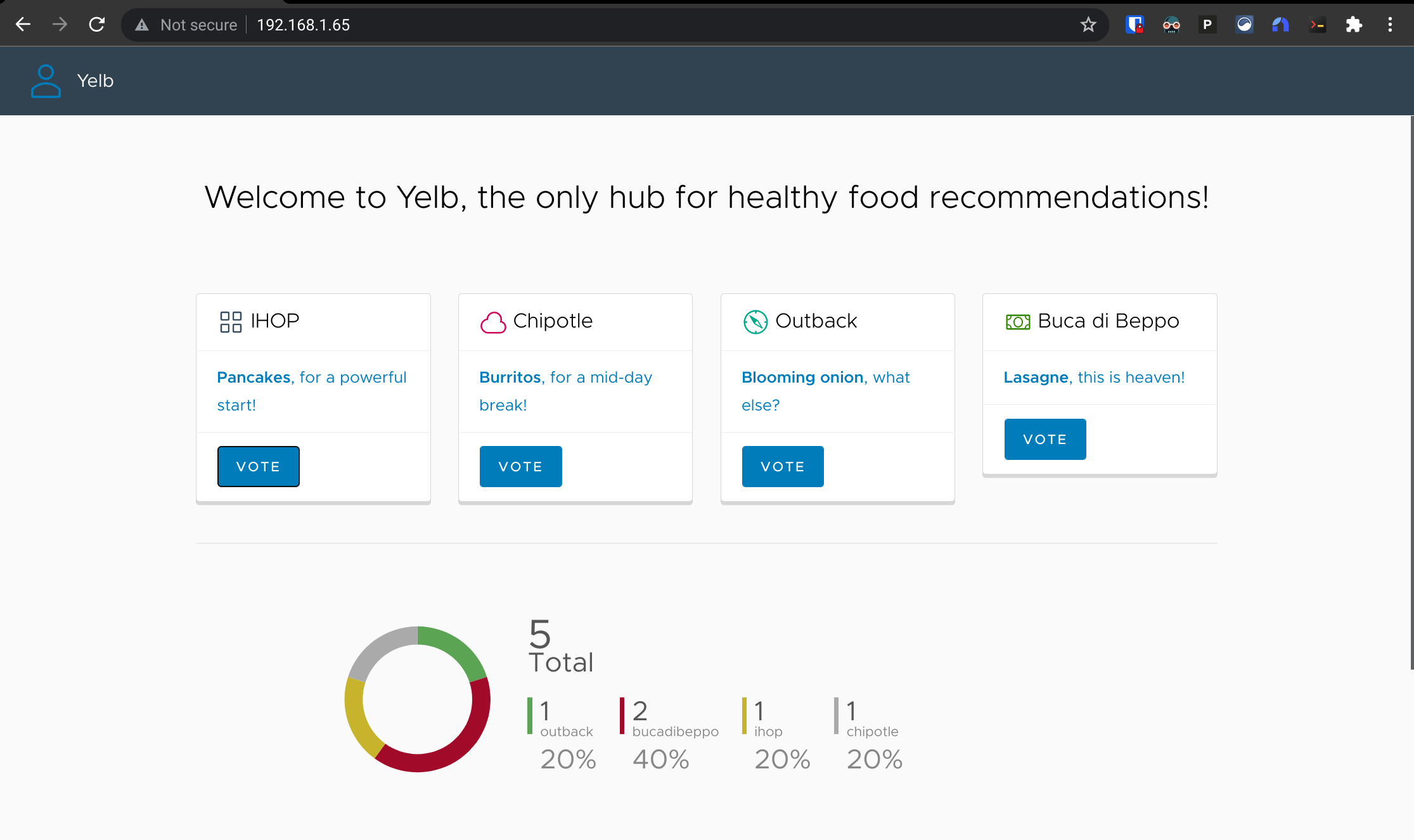Open the Chrome three-dot menu
Viewport: 1414px width, 840px height.
[1390, 25]
